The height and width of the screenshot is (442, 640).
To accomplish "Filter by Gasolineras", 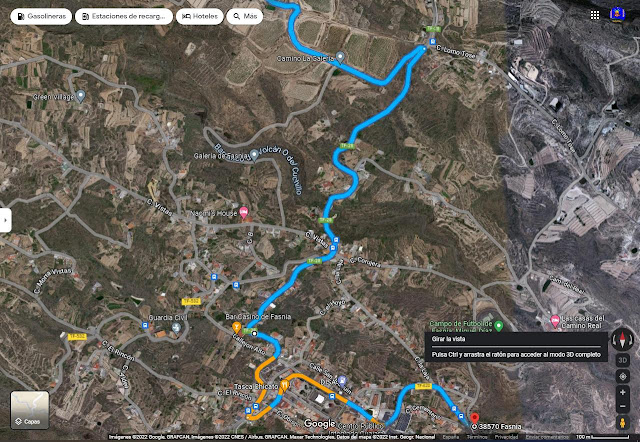I will (x=41, y=16).
